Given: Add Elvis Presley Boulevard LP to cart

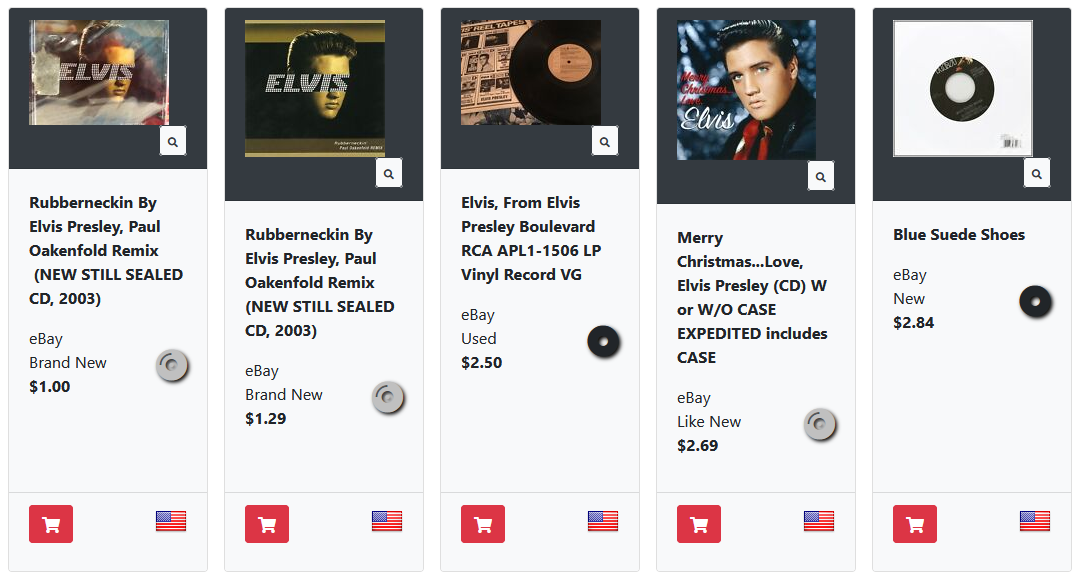Looking at the screenshot, I should (x=483, y=525).
